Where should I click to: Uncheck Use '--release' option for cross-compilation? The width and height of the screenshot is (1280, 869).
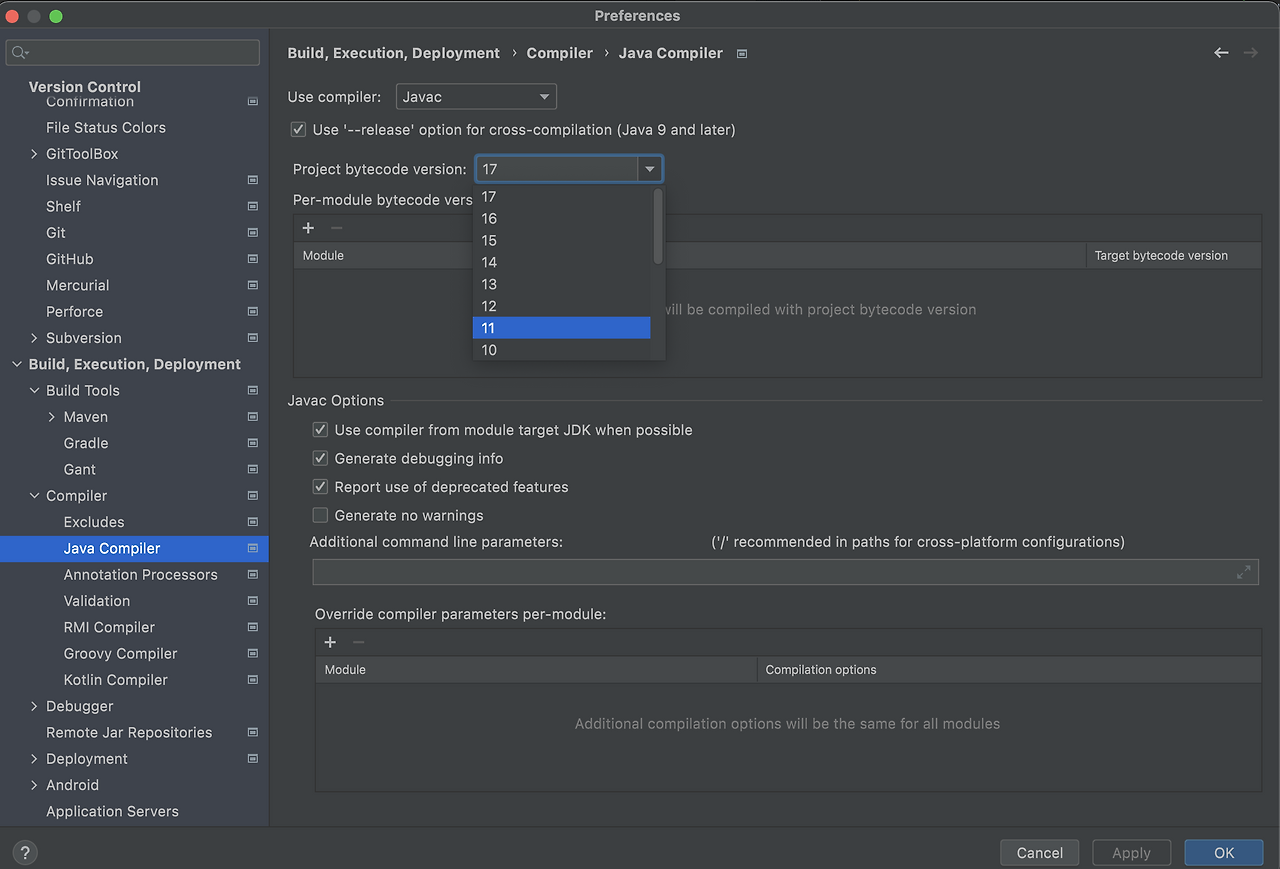298,129
